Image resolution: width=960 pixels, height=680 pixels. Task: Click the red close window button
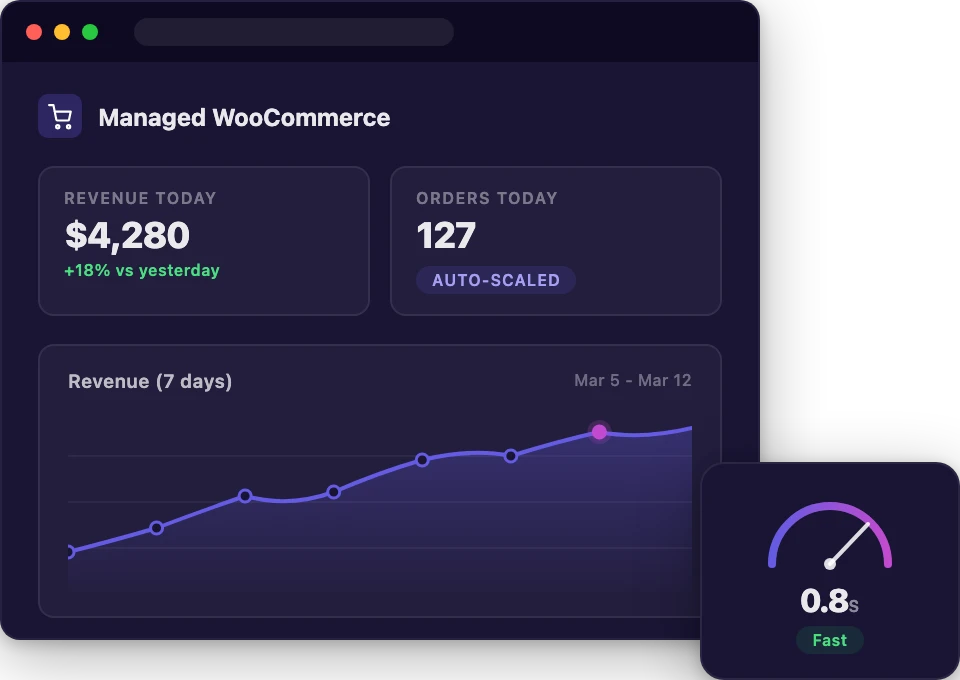[x=34, y=32]
